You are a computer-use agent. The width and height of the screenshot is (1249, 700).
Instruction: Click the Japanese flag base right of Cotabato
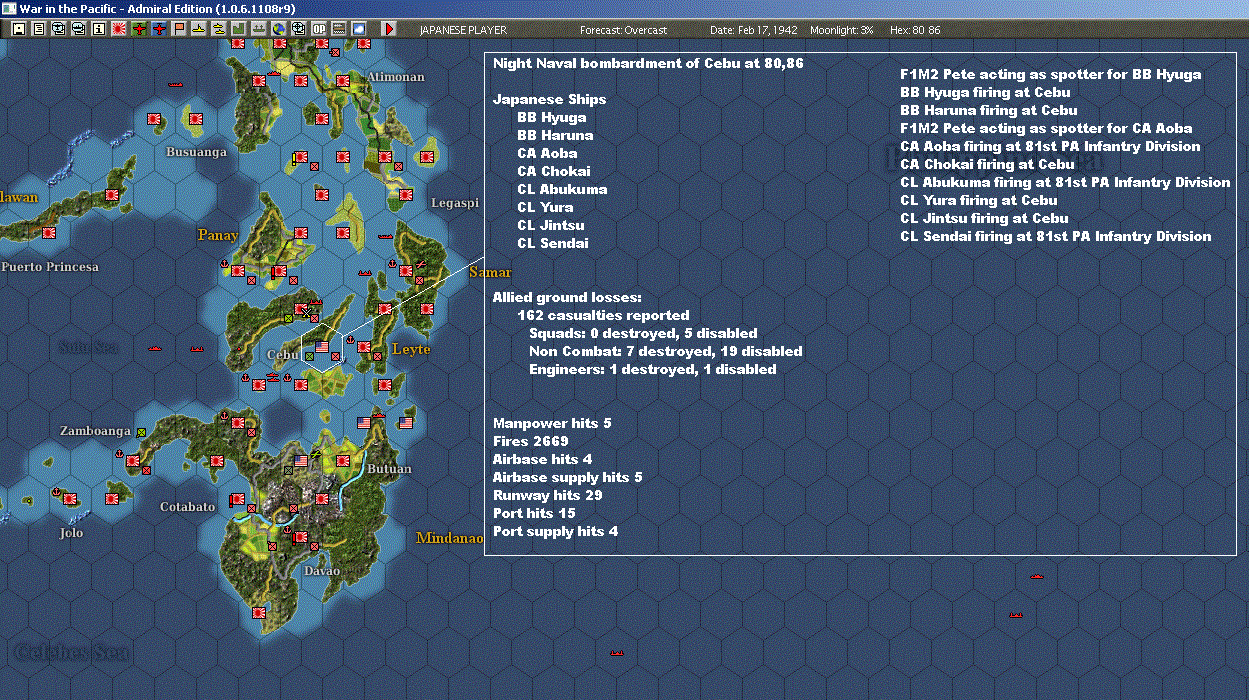coord(238,499)
